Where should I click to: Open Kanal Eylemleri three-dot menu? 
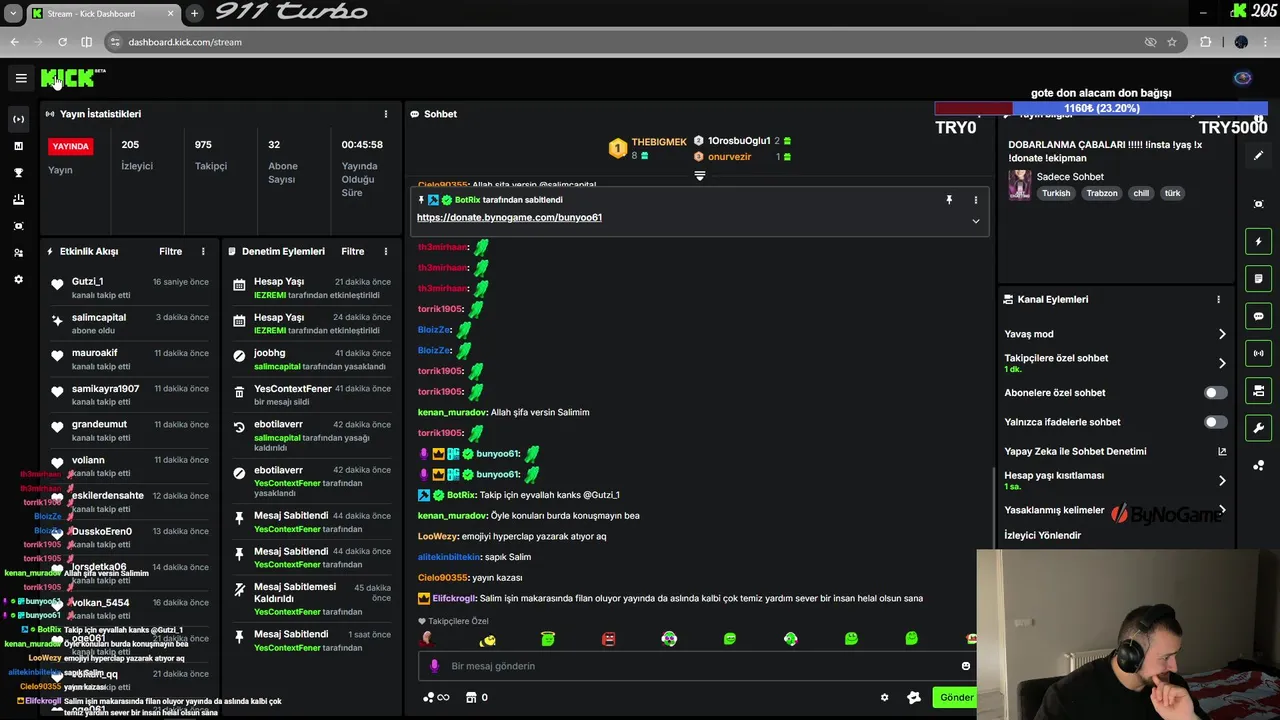1218,299
